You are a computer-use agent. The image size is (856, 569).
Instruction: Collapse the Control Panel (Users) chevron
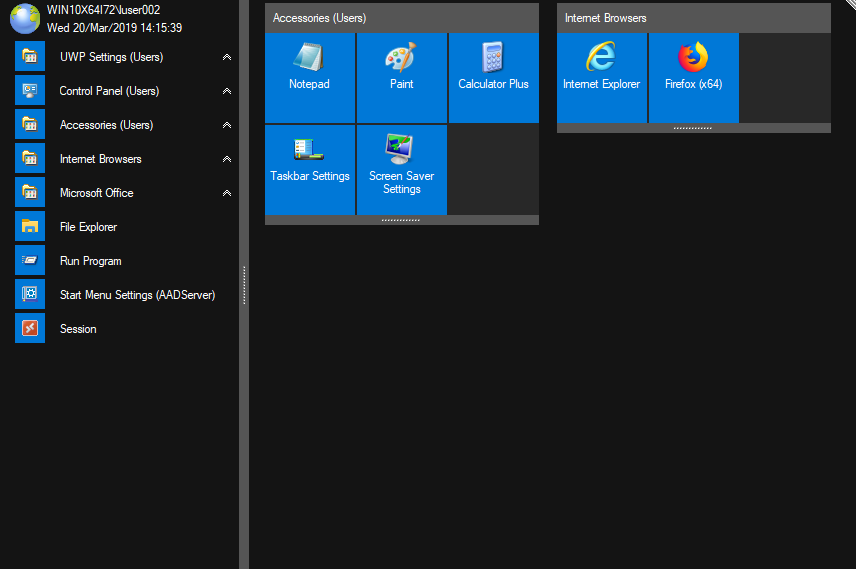pyautogui.click(x=227, y=92)
